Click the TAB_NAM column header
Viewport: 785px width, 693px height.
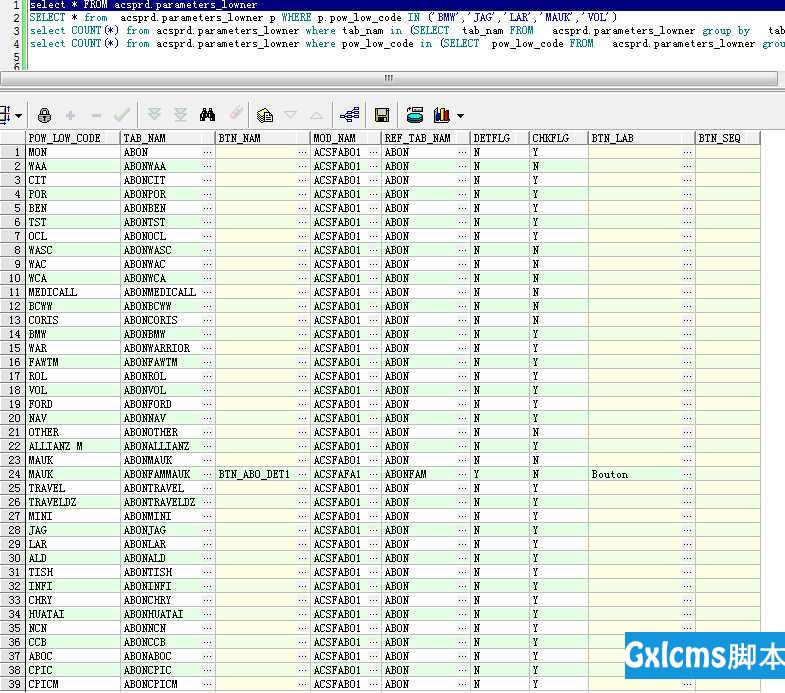168,138
